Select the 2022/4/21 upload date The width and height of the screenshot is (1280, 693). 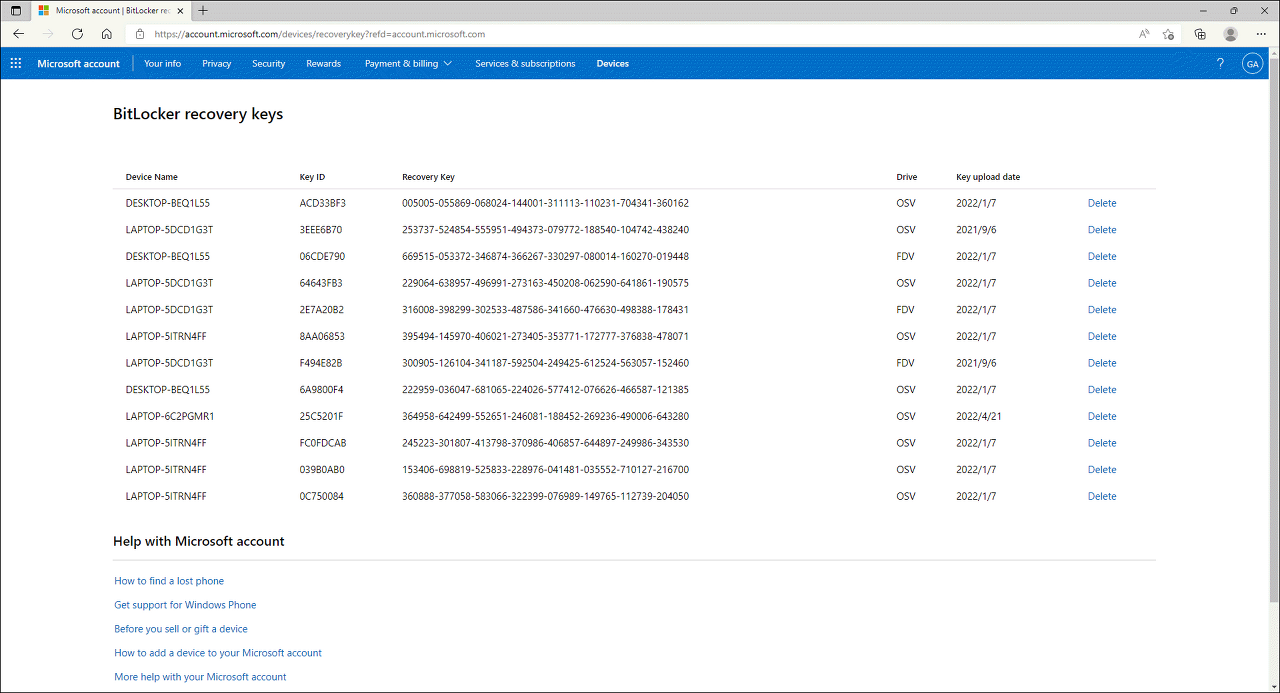pyautogui.click(x=979, y=416)
